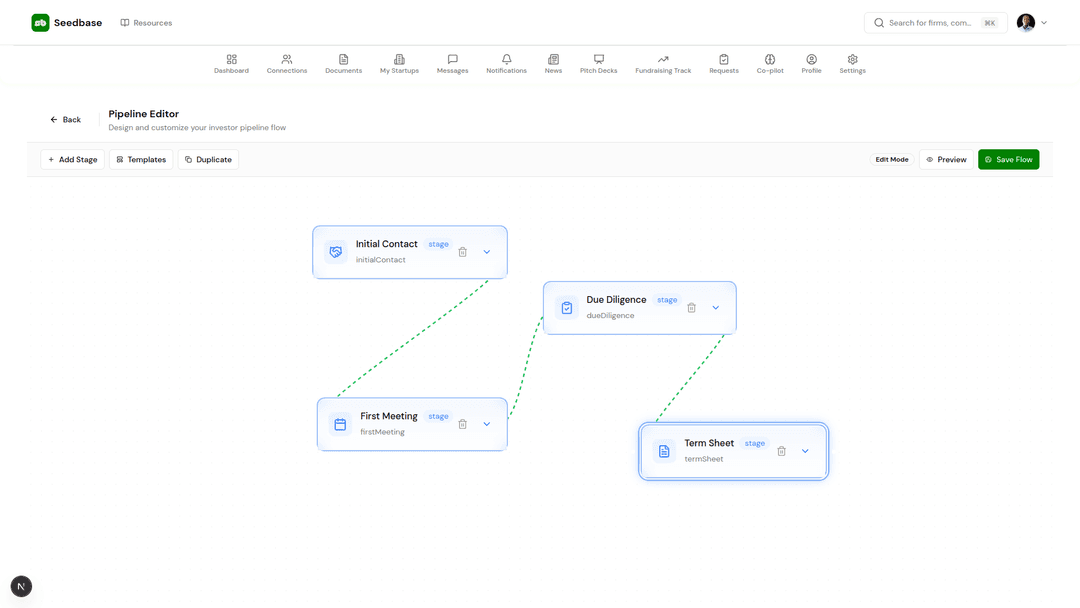Click the Fundraising Track icon
Screen dimensions: 1080x608
pyautogui.click(x=662, y=60)
